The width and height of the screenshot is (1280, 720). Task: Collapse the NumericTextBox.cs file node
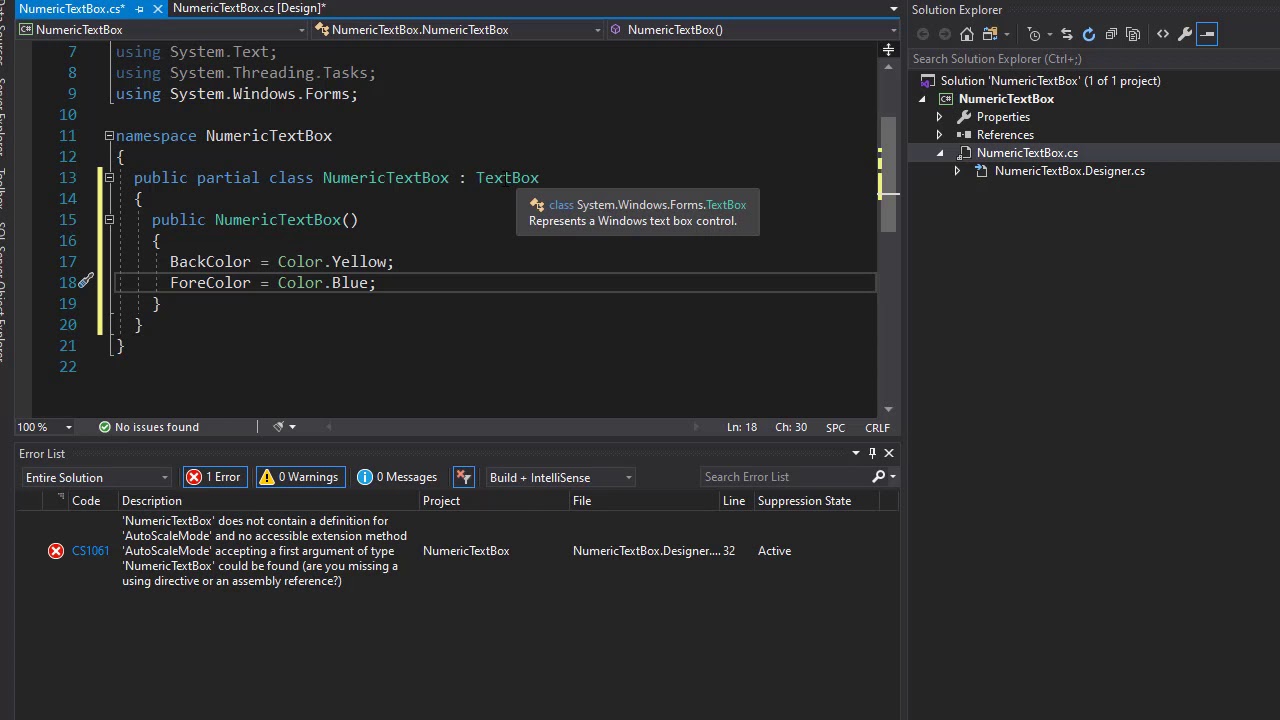pos(940,153)
